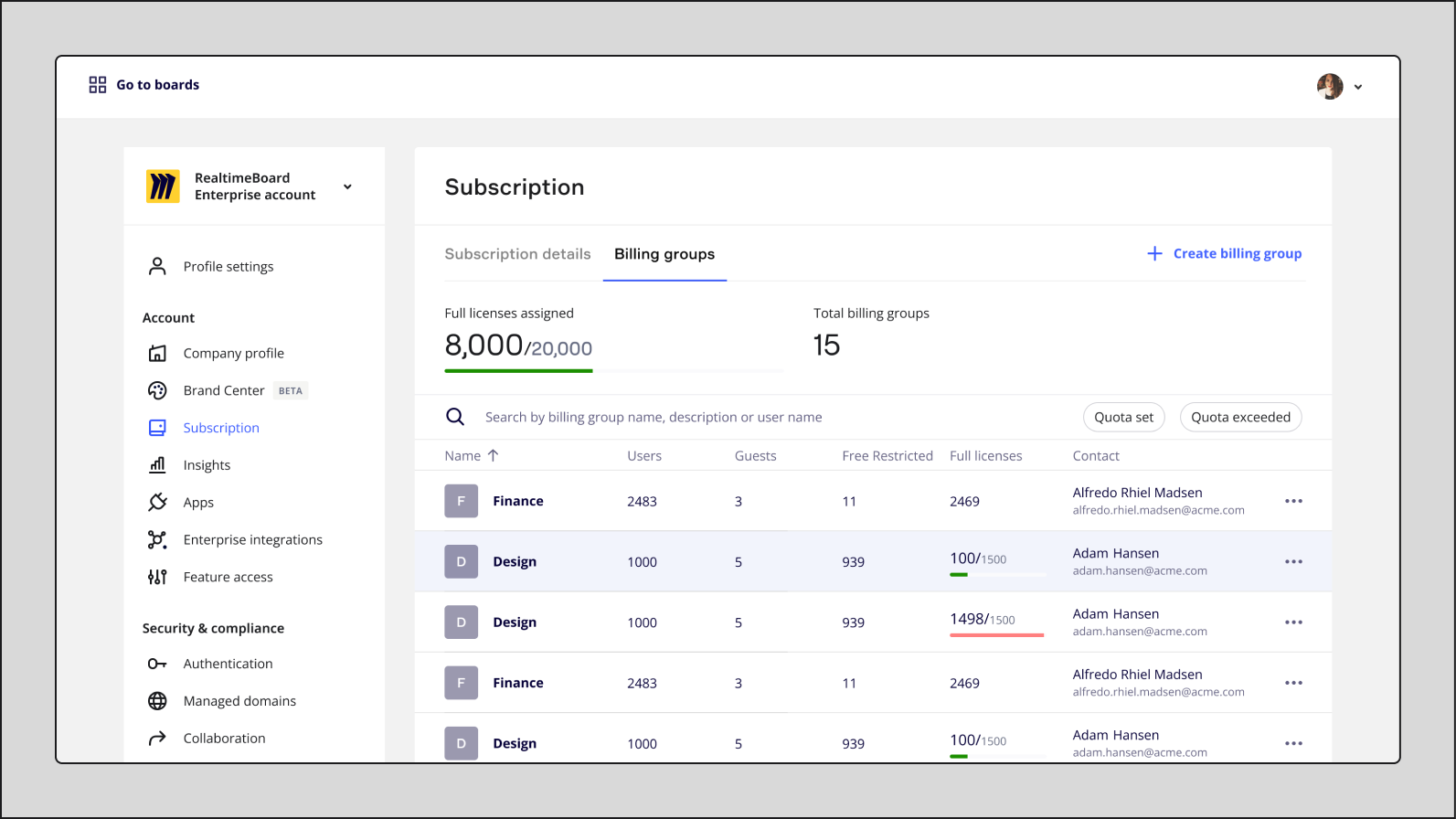This screenshot has width=1456, height=819.
Task: Click the Go to boards grid icon
Action: point(97,85)
